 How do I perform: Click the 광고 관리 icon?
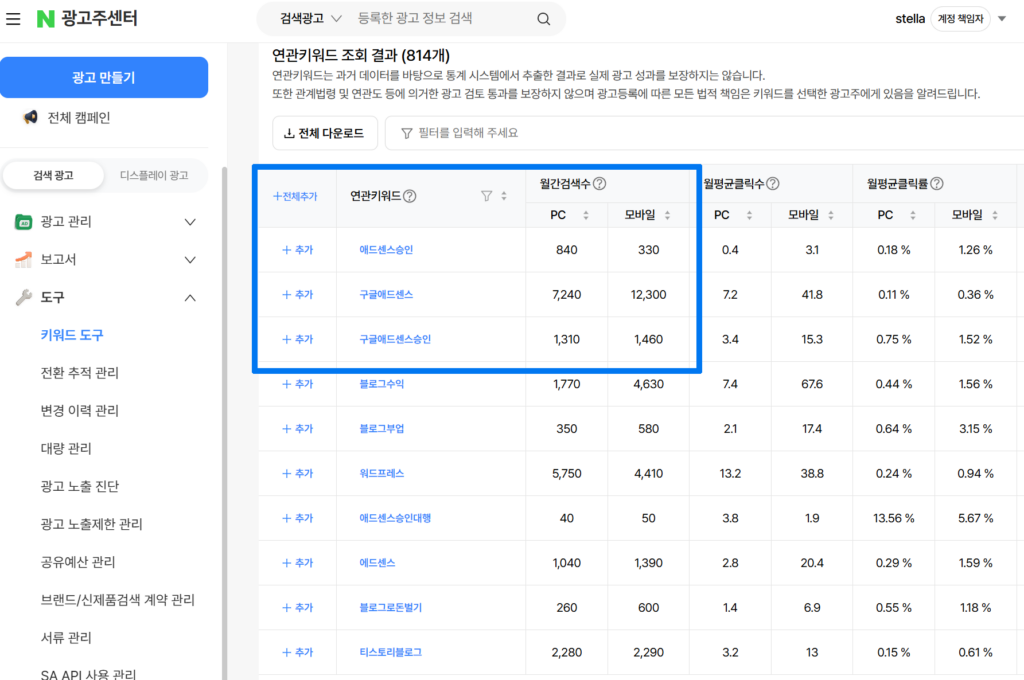(x=24, y=222)
